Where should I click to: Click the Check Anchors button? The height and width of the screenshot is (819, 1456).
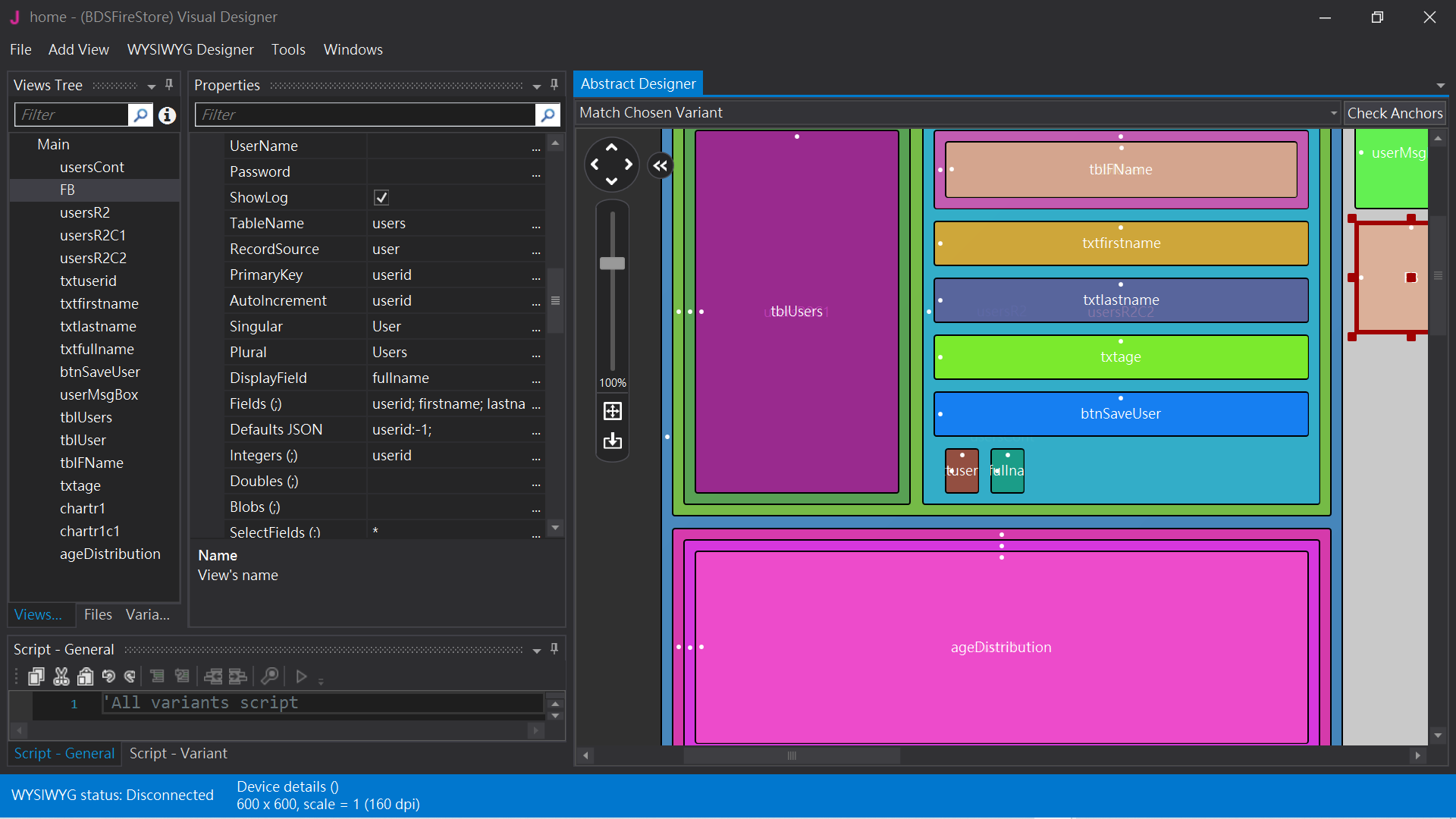[1394, 113]
